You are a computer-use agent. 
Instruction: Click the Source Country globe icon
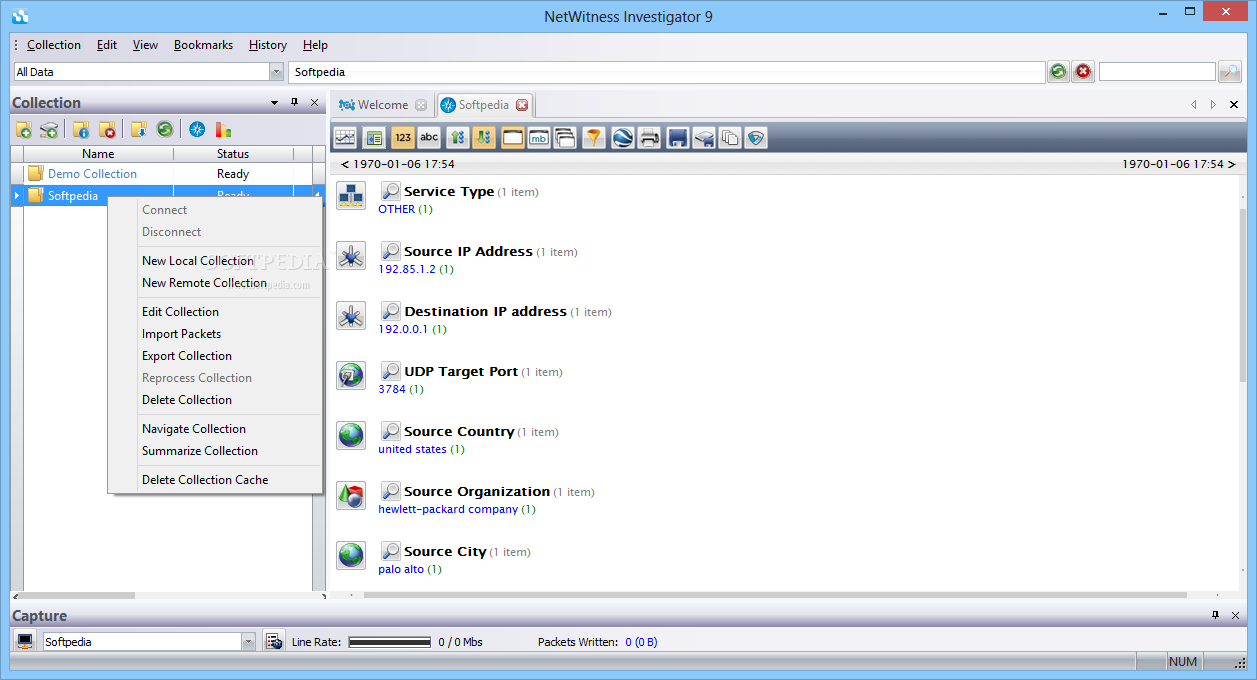tap(351, 436)
